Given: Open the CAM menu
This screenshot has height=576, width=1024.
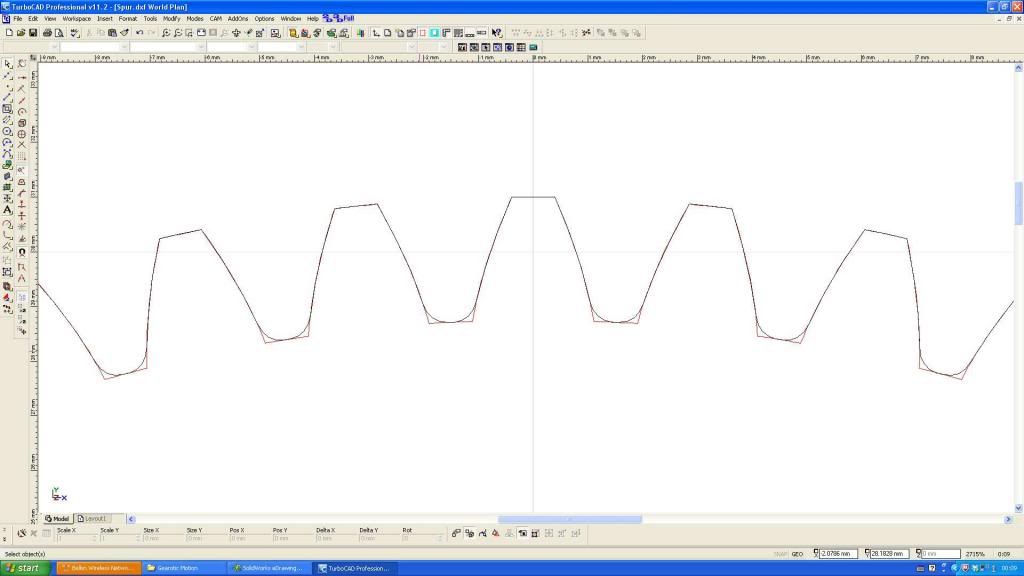Looking at the screenshot, I should 216,19.
